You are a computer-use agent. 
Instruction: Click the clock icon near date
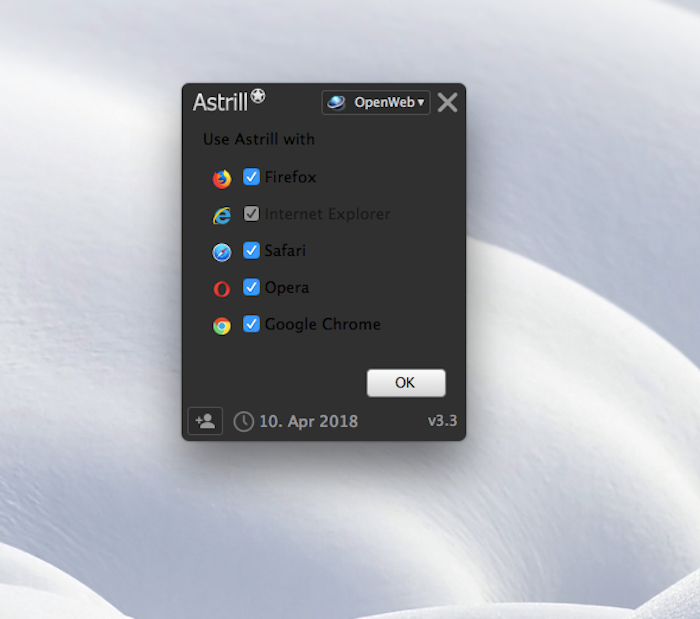click(x=244, y=421)
